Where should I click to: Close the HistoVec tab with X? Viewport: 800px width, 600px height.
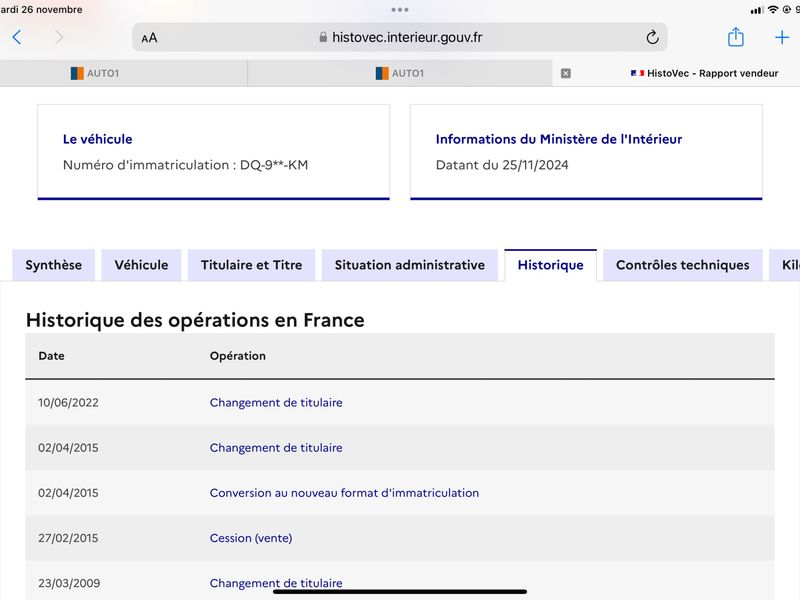(x=565, y=73)
